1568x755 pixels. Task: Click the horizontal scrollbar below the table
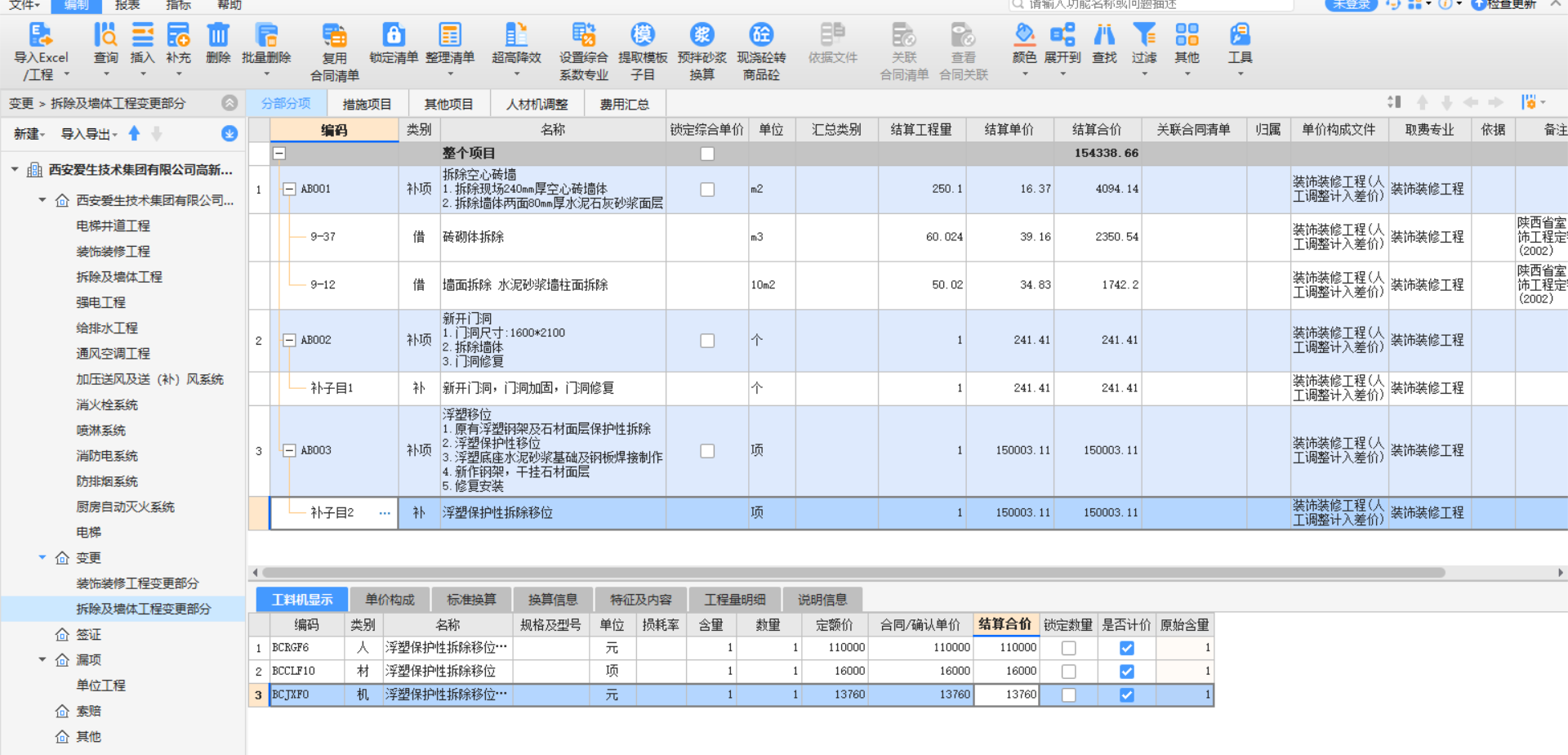click(853, 573)
